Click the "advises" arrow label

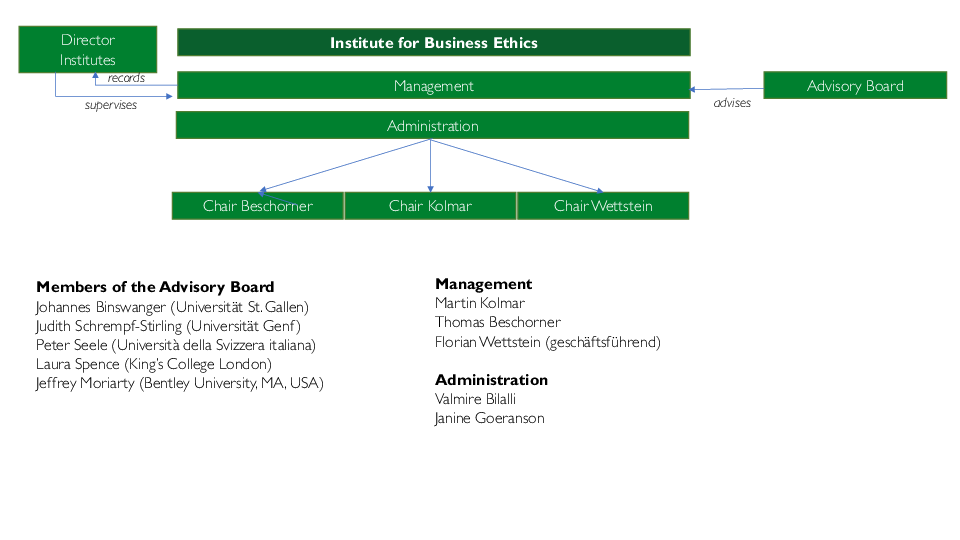tap(732, 103)
